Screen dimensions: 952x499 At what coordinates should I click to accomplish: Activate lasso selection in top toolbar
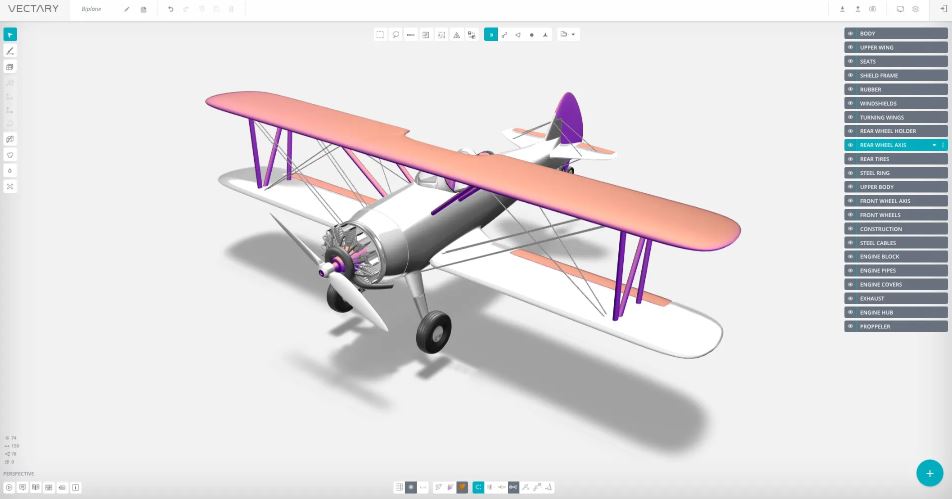(395, 35)
